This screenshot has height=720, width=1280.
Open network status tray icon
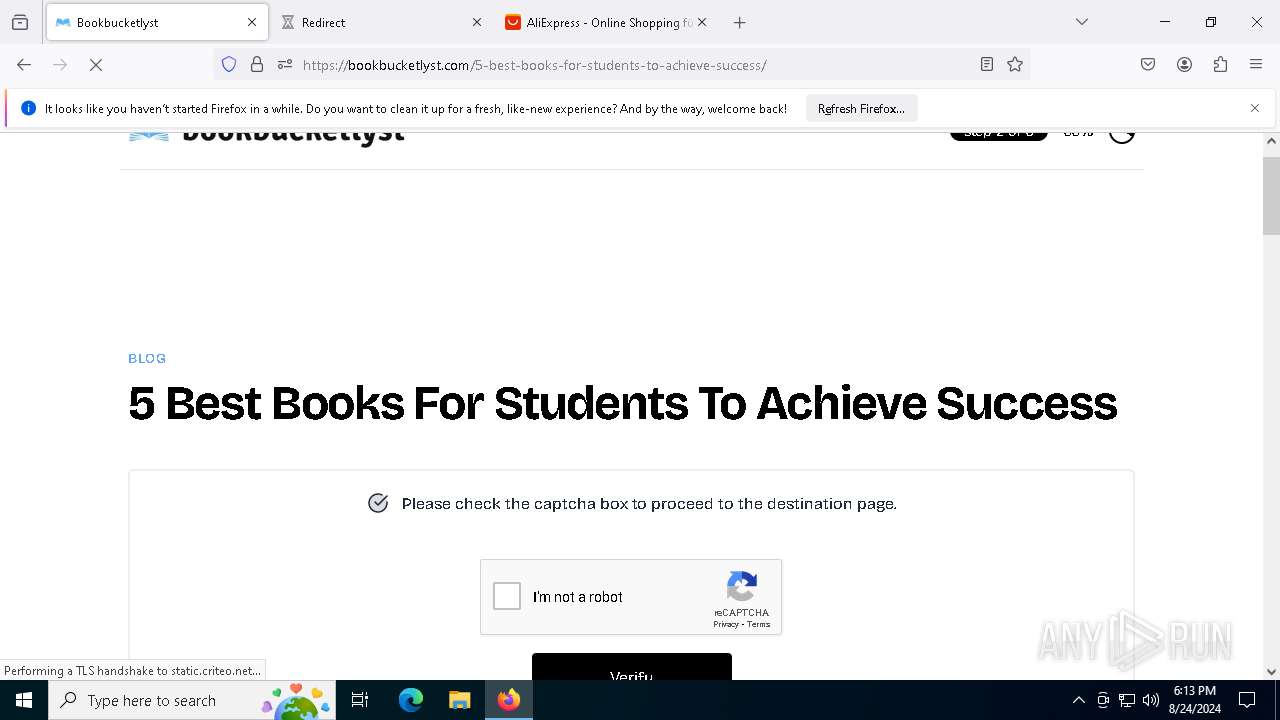coord(1127,700)
